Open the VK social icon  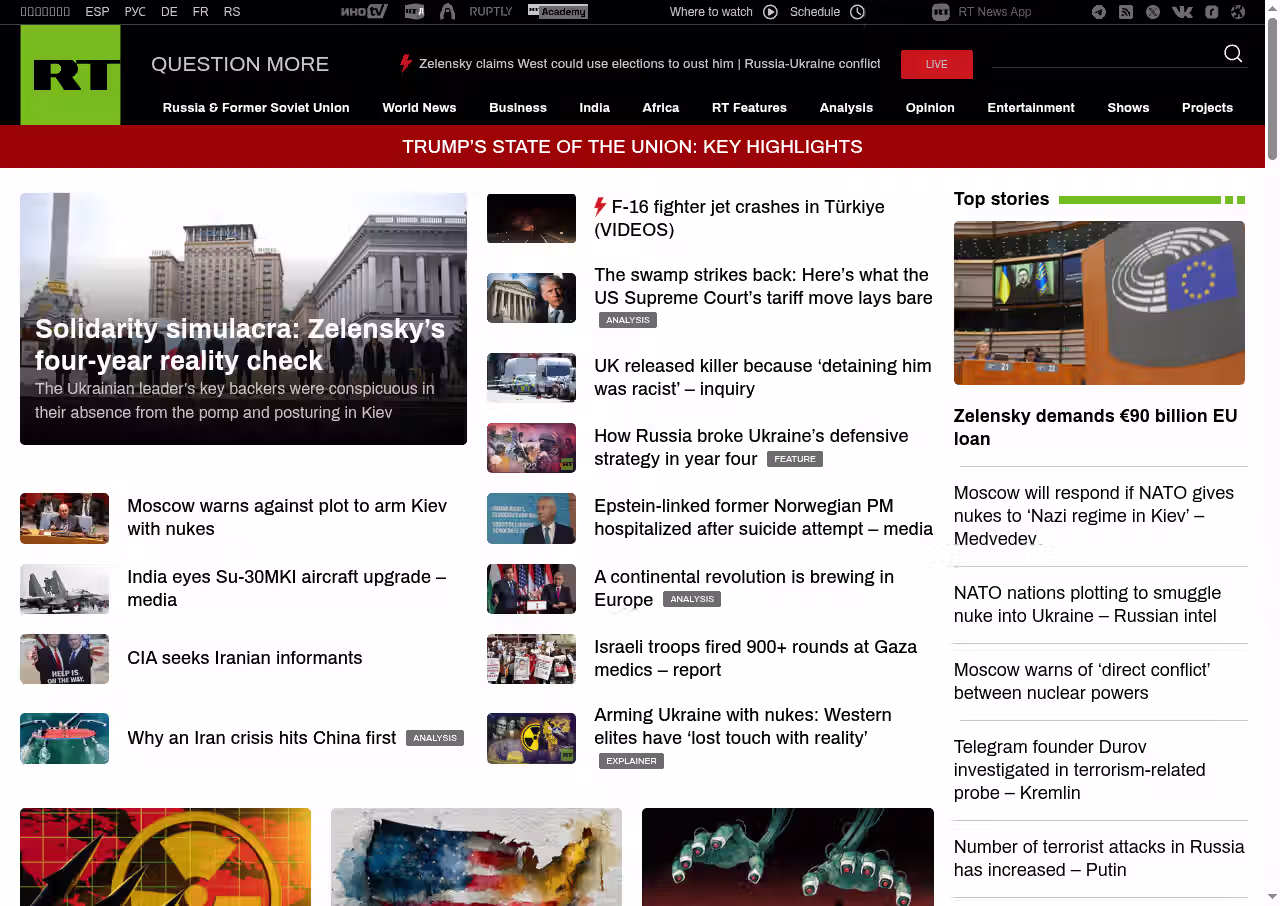(x=1182, y=12)
